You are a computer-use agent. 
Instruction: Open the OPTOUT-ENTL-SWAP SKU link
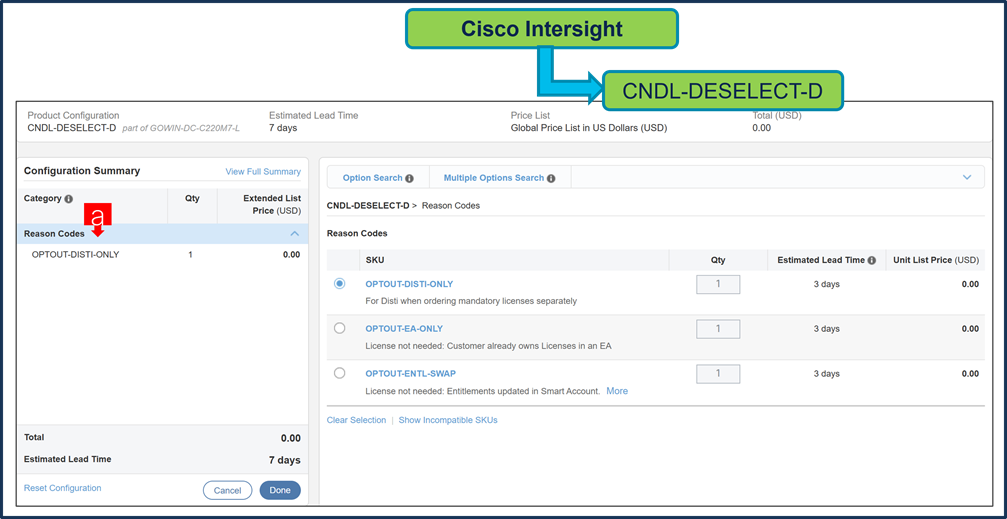411,374
